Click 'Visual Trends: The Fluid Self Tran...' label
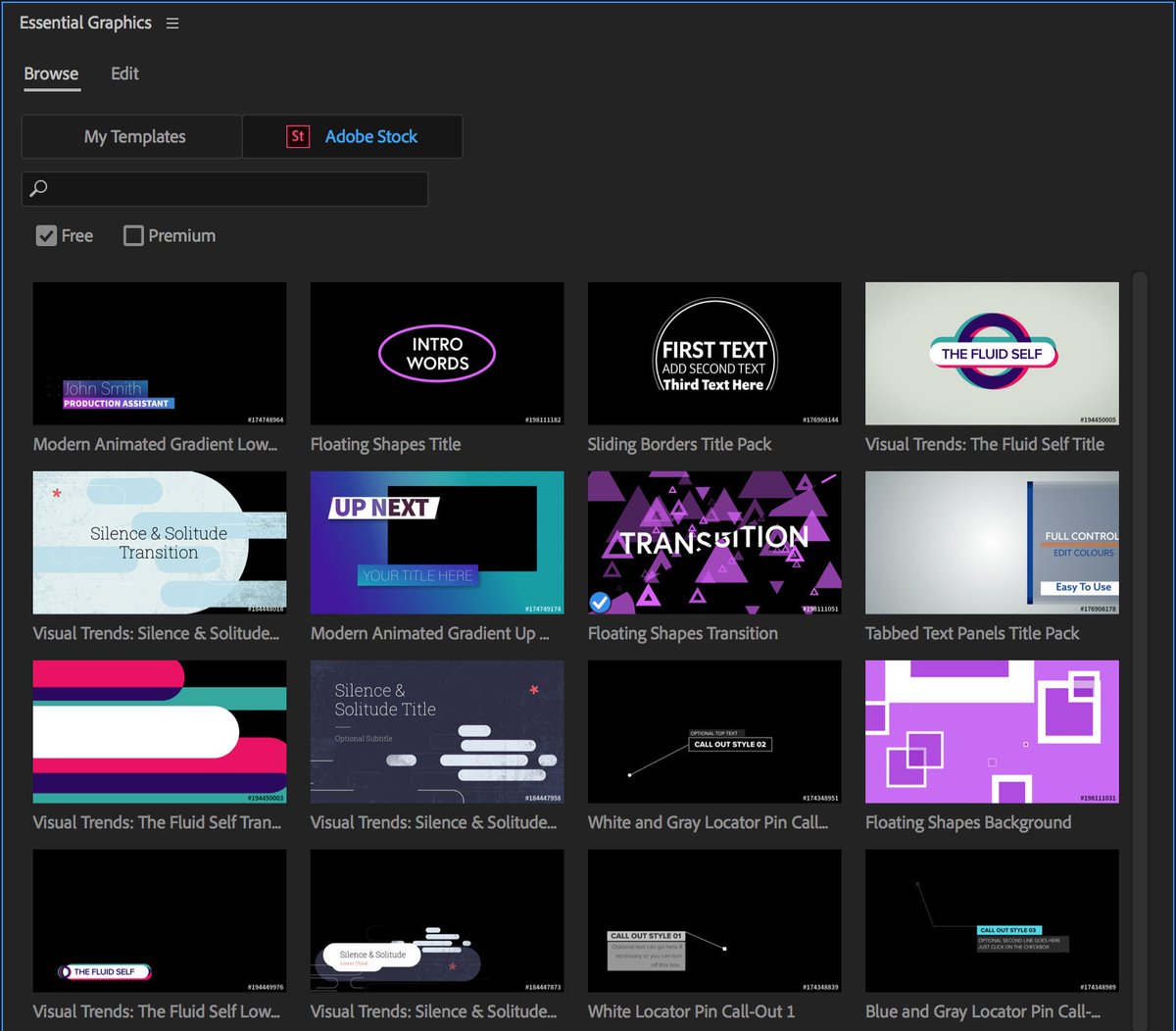 [x=157, y=822]
